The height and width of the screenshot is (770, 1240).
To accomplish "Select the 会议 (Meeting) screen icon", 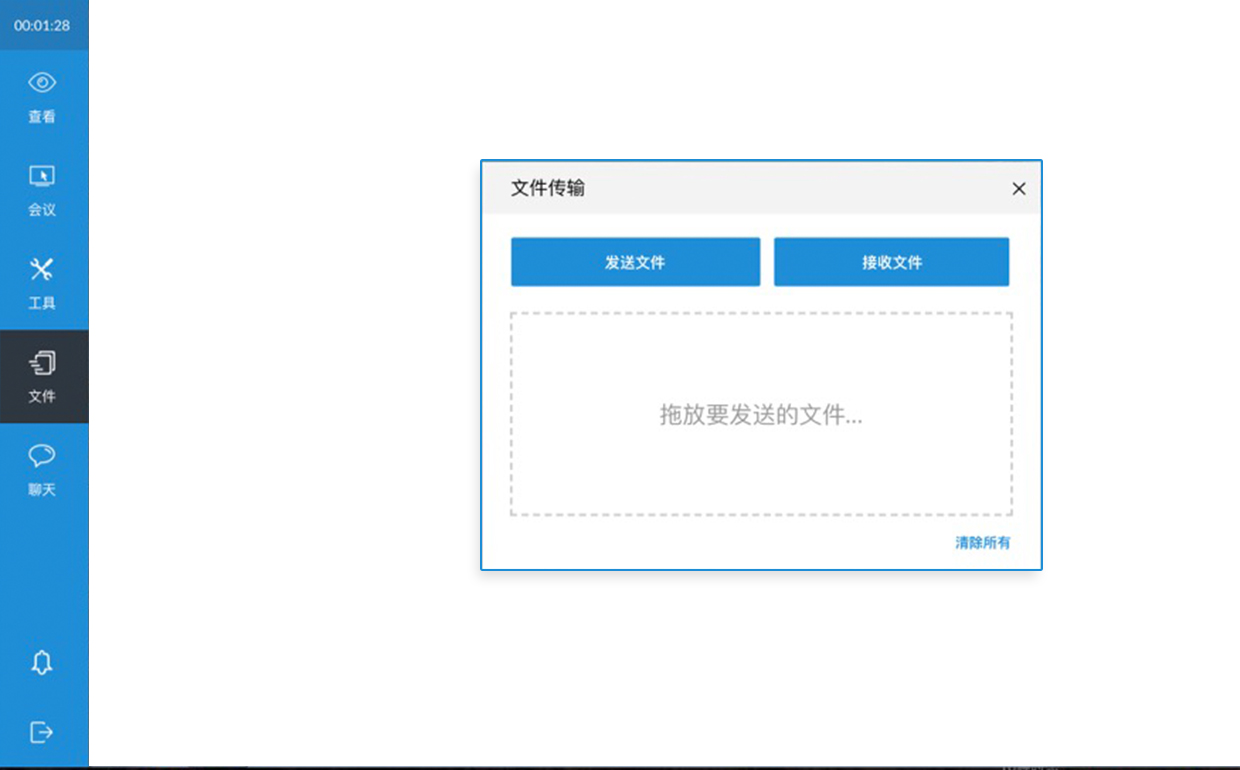I will coord(42,176).
